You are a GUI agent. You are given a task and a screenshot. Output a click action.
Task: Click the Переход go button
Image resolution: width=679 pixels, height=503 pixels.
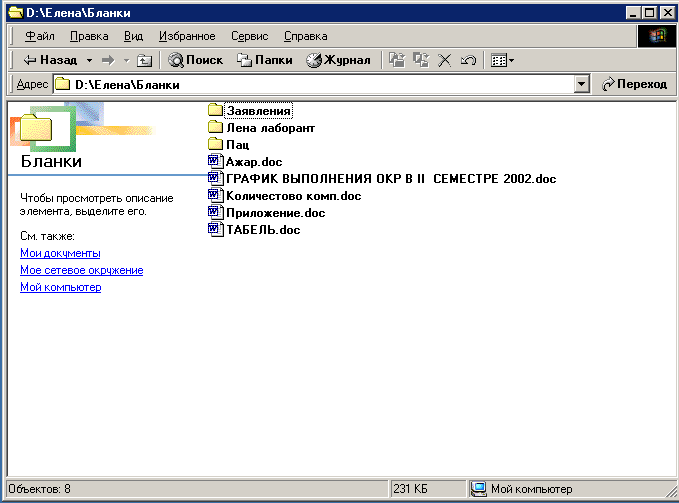(x=634, y=84)
